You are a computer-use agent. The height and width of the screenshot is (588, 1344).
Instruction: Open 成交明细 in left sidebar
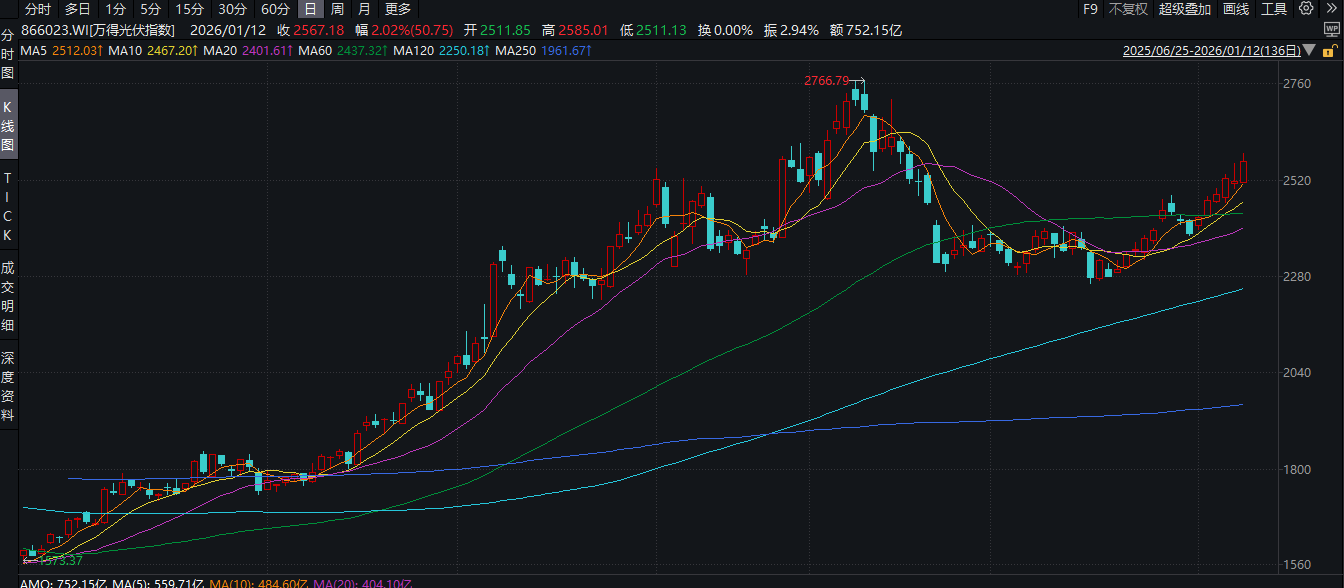(8, 296)
